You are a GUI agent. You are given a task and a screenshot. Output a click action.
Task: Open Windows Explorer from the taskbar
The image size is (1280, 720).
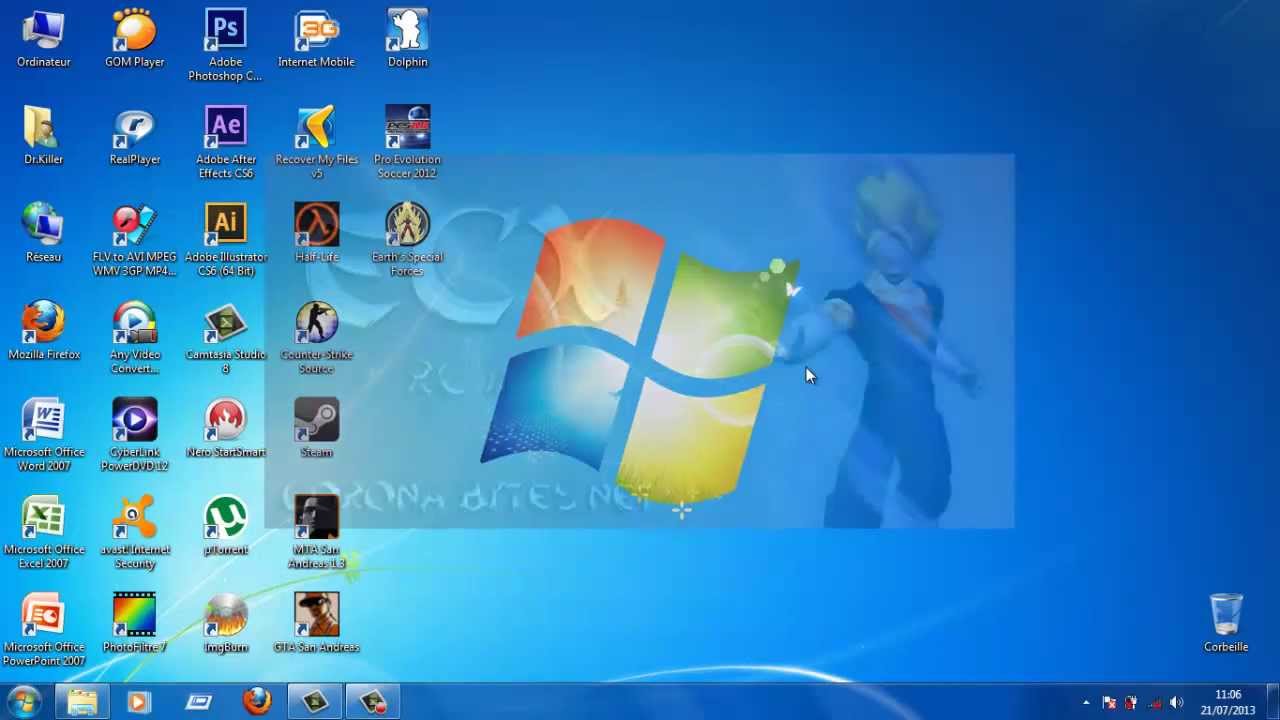tap(82, 702)
